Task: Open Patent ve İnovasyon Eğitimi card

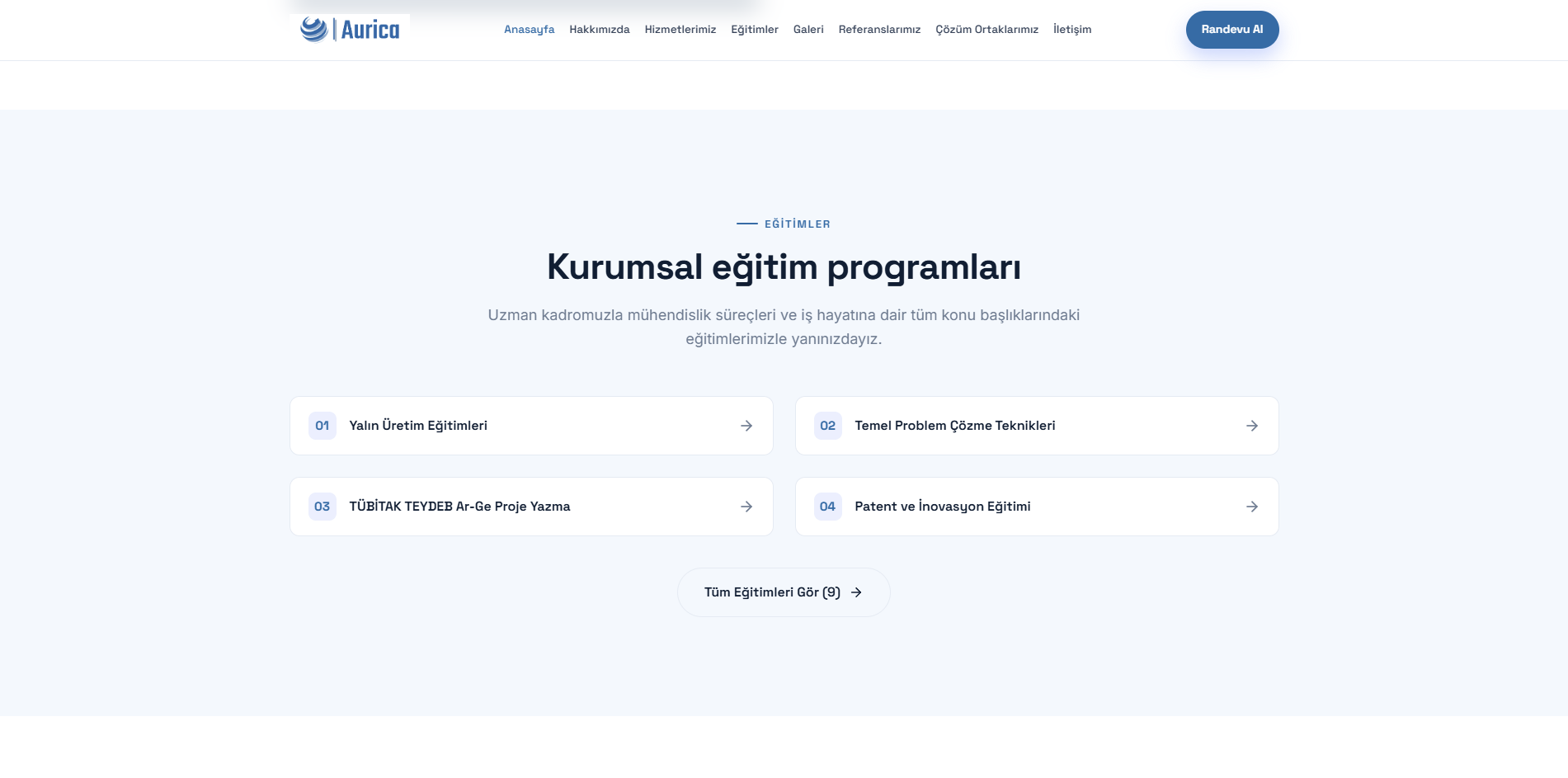Action: [x=1036, y=507]
